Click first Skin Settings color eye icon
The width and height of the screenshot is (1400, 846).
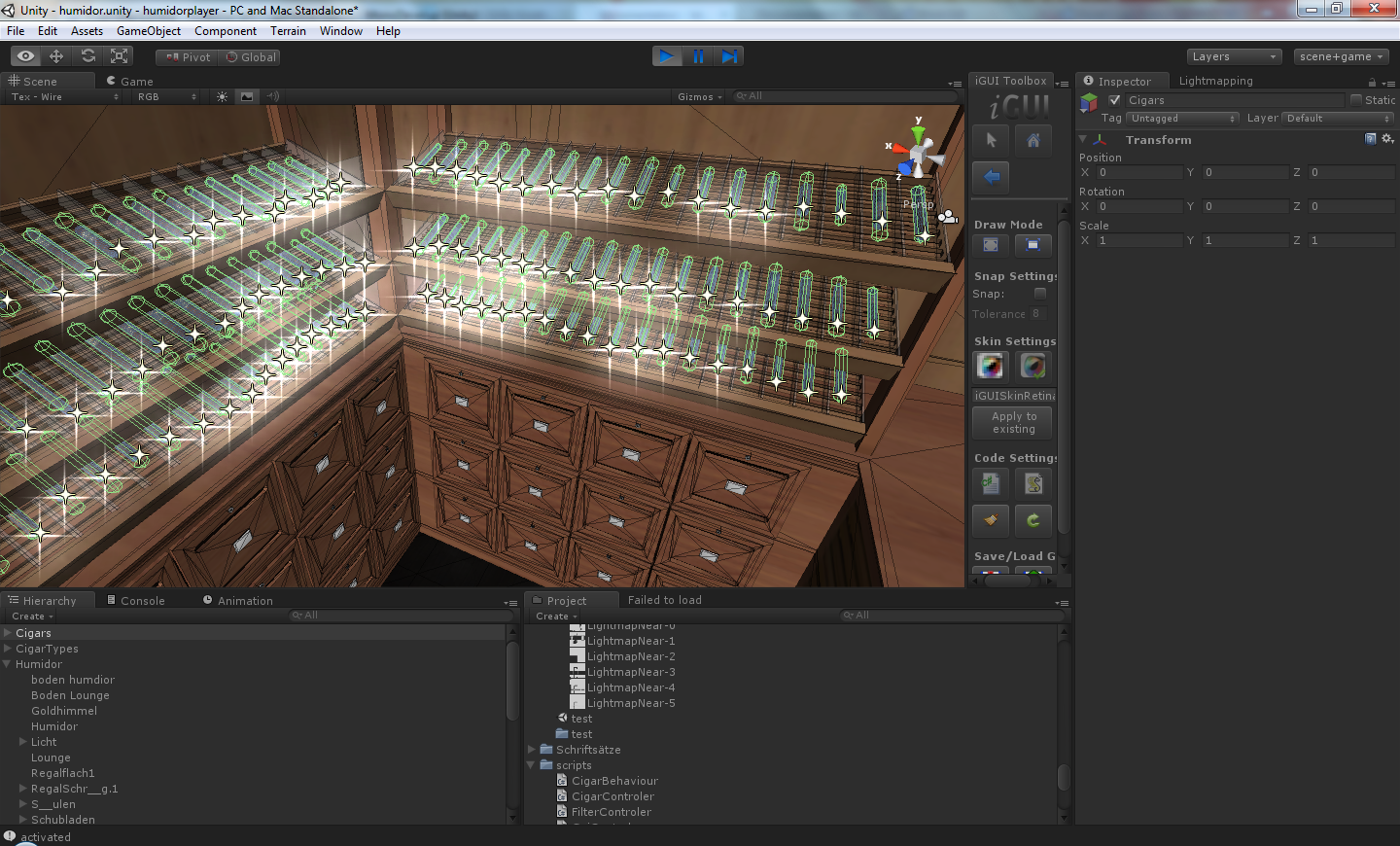point(991,366)
